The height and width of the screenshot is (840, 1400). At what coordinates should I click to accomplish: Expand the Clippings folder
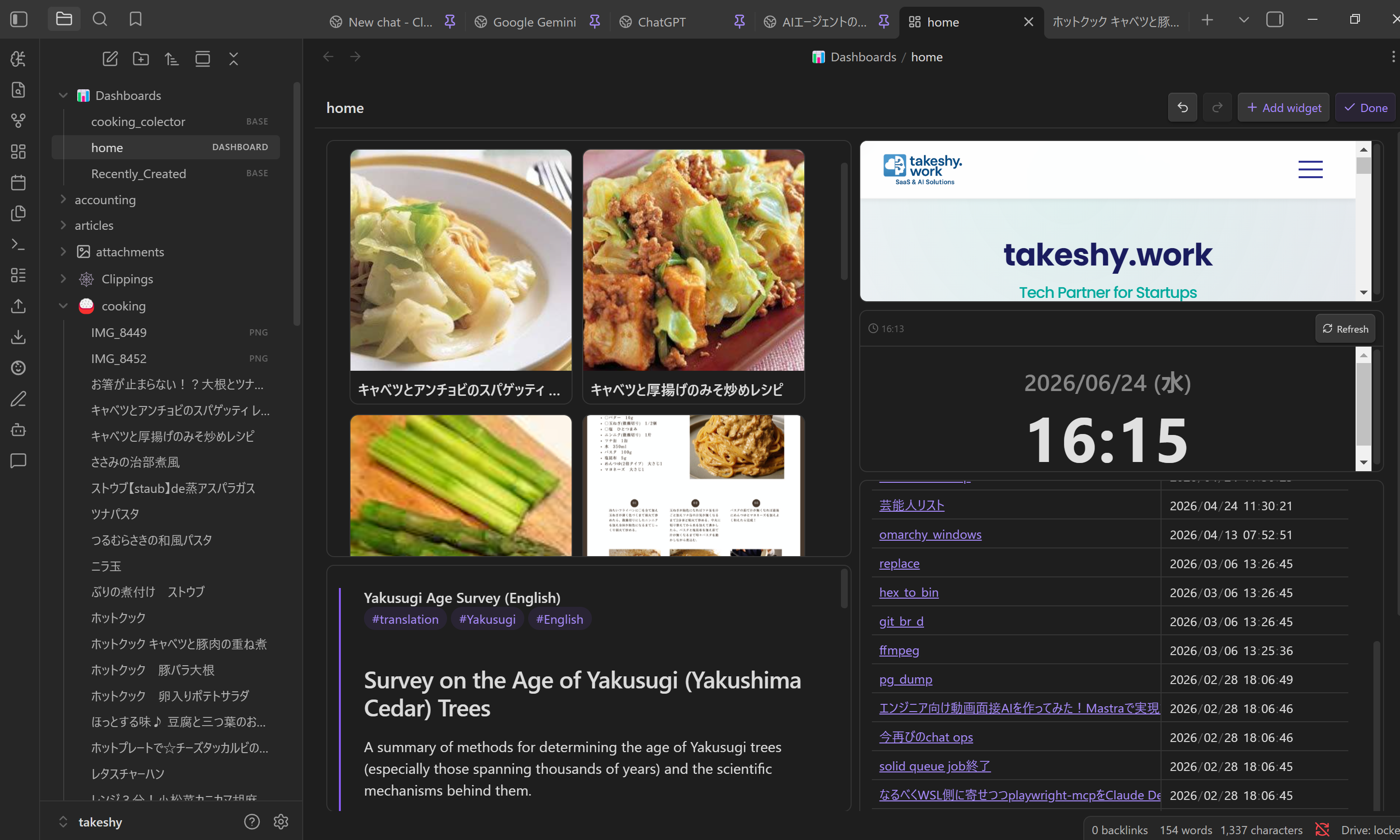[x=63, y=279]
